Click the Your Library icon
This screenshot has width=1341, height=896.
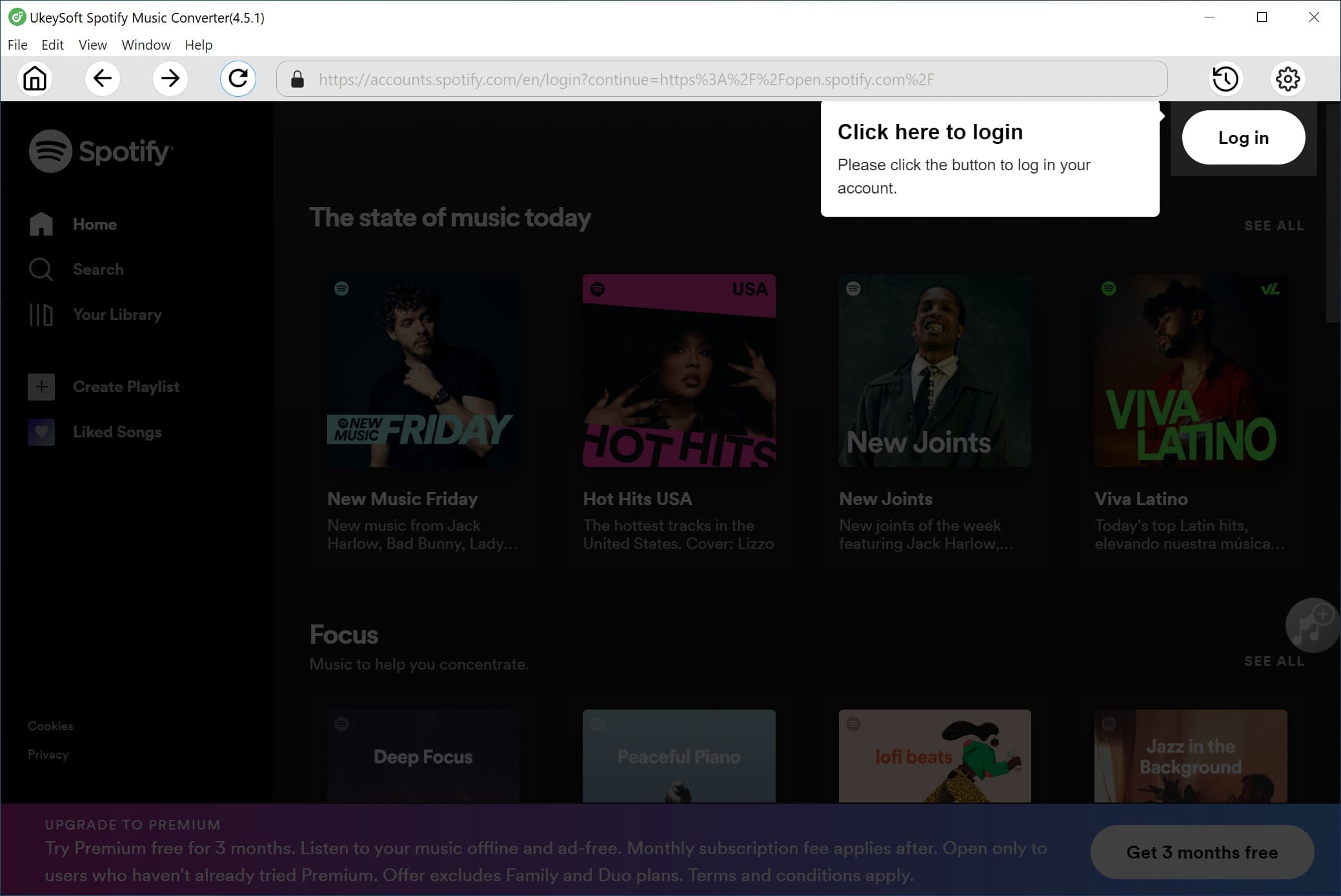(41, 314)
